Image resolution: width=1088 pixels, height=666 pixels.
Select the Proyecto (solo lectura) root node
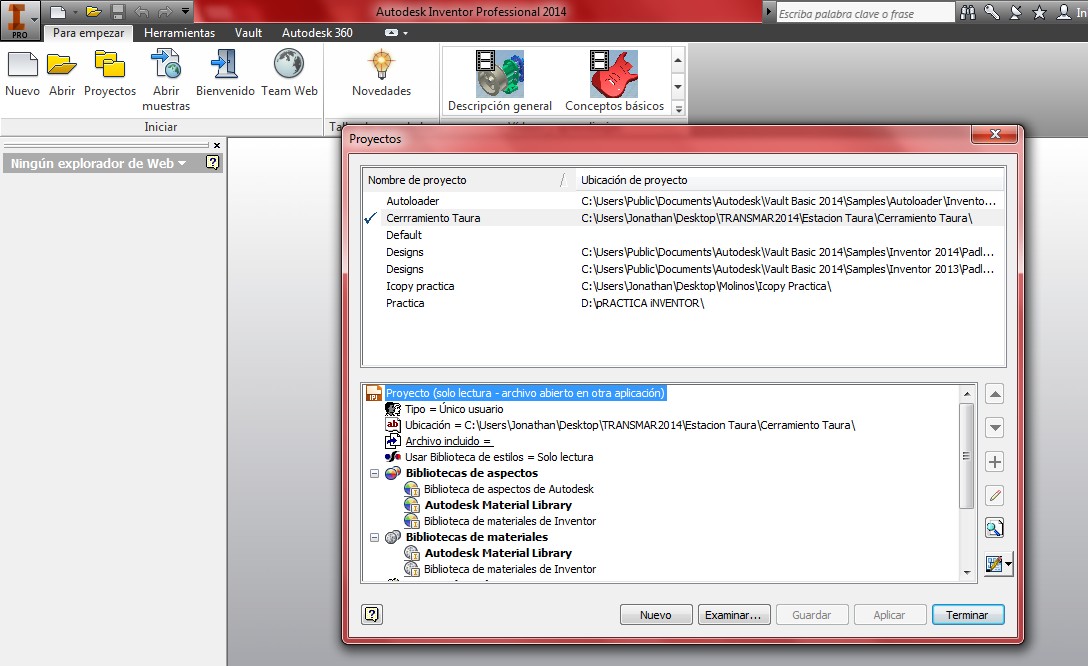coord(525,393)
